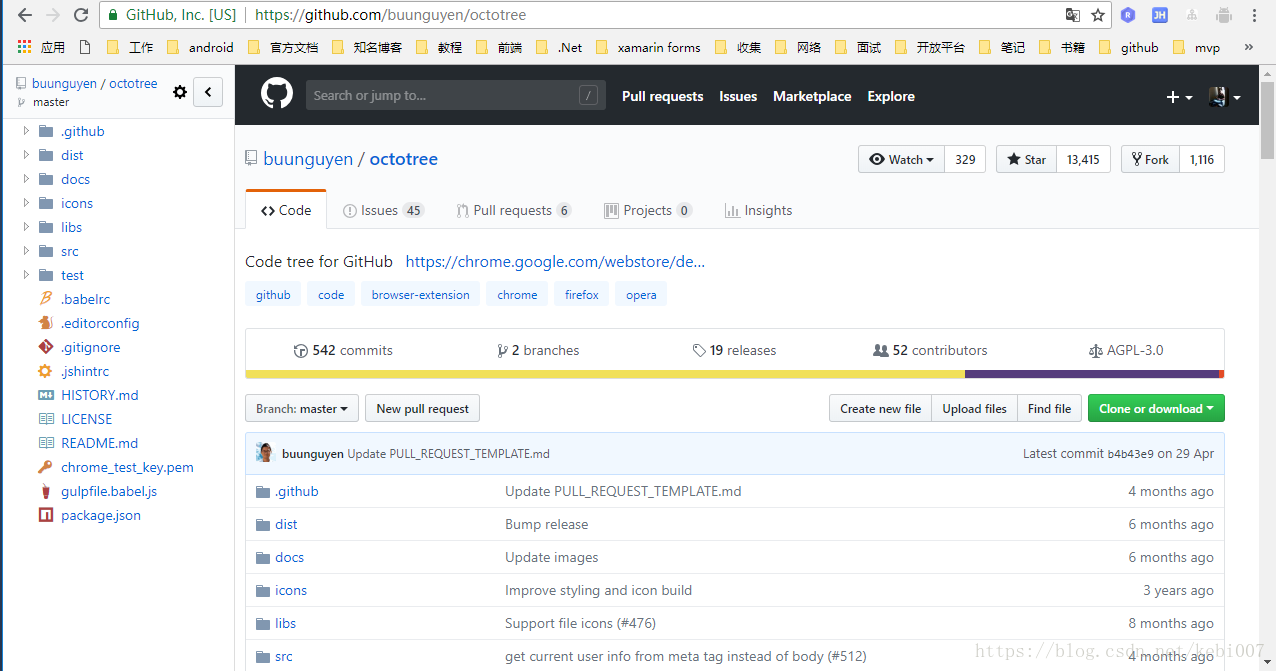Expand the libs folder in sidebar
The height and width of the screenshot is (671, 1276).
pos(26,227)
